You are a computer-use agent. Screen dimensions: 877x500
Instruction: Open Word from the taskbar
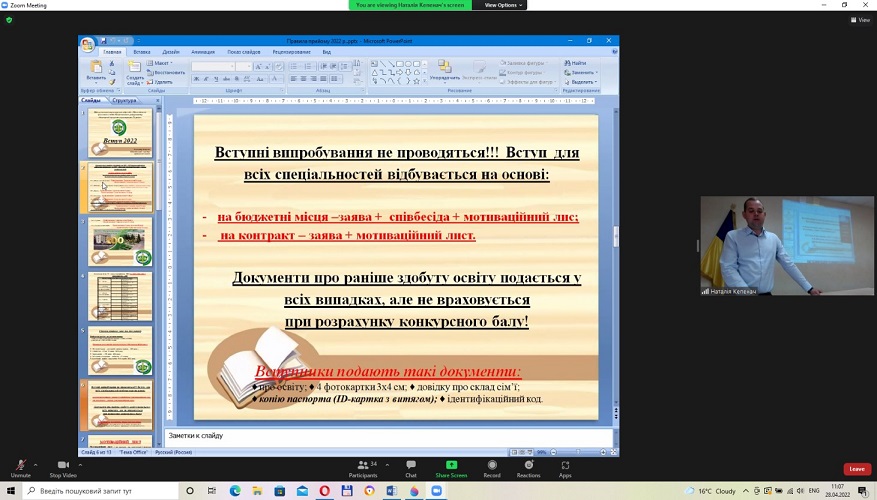392,490
